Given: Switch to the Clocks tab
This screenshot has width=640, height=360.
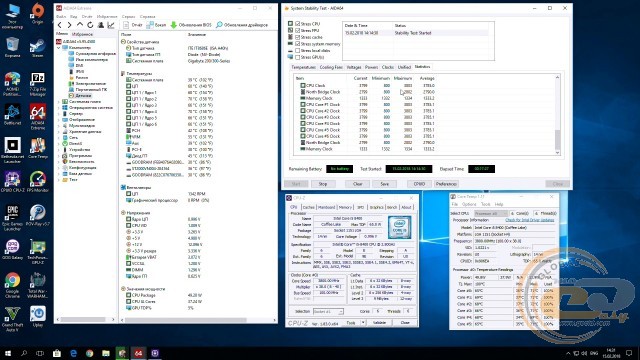Looking at the screenshot, I should (388, 67).
